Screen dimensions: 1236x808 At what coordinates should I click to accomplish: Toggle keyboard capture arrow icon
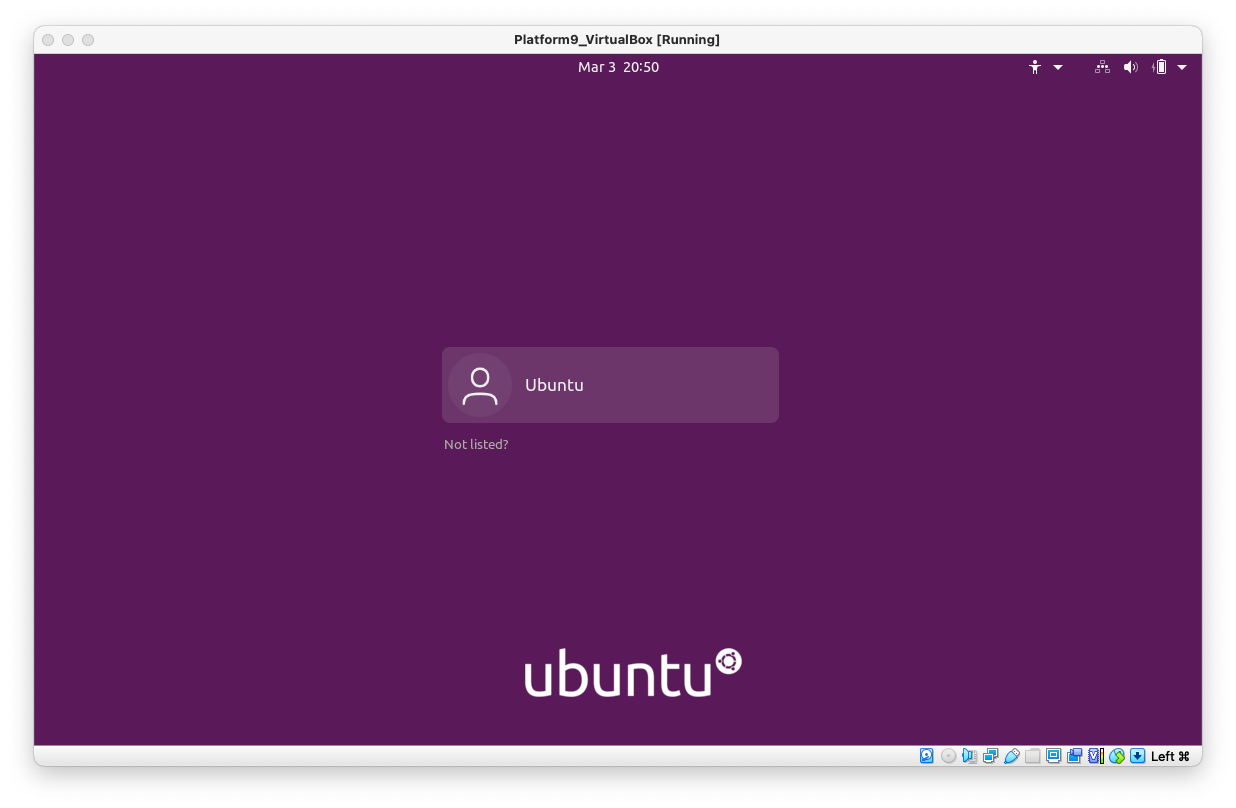pos(1138,756)
